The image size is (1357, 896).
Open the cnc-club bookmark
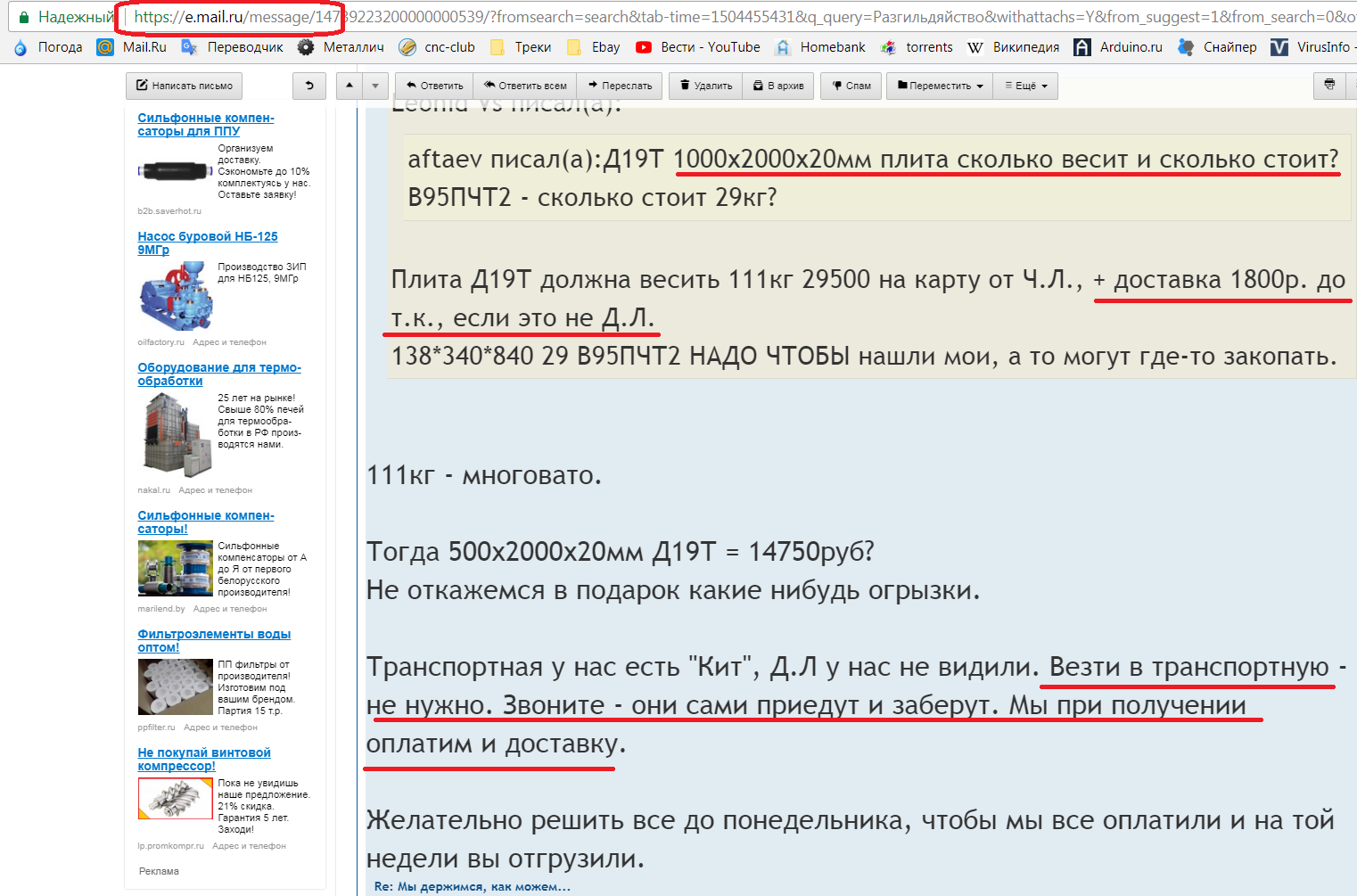coord(437,47)
